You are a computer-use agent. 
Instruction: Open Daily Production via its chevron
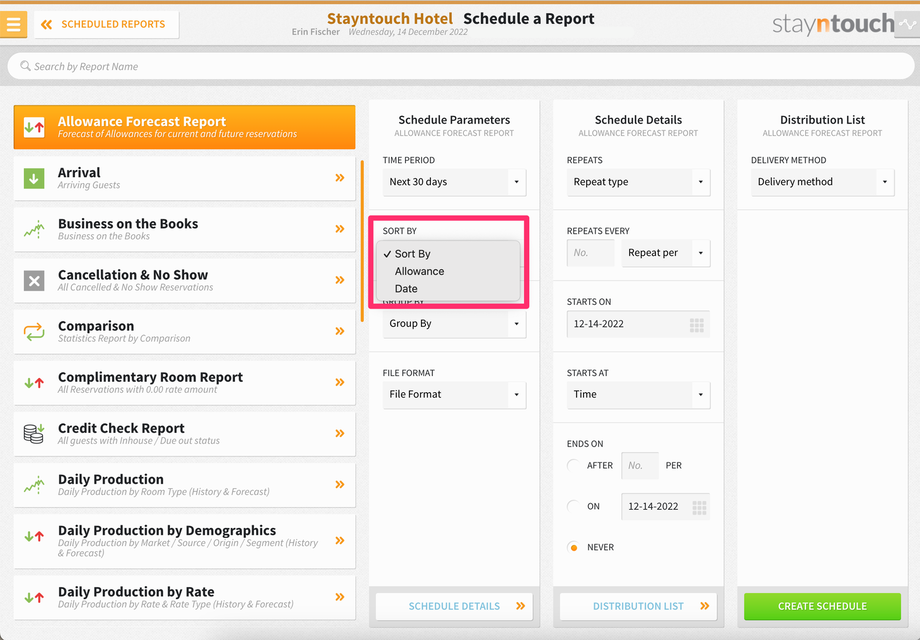coord(340,484)
